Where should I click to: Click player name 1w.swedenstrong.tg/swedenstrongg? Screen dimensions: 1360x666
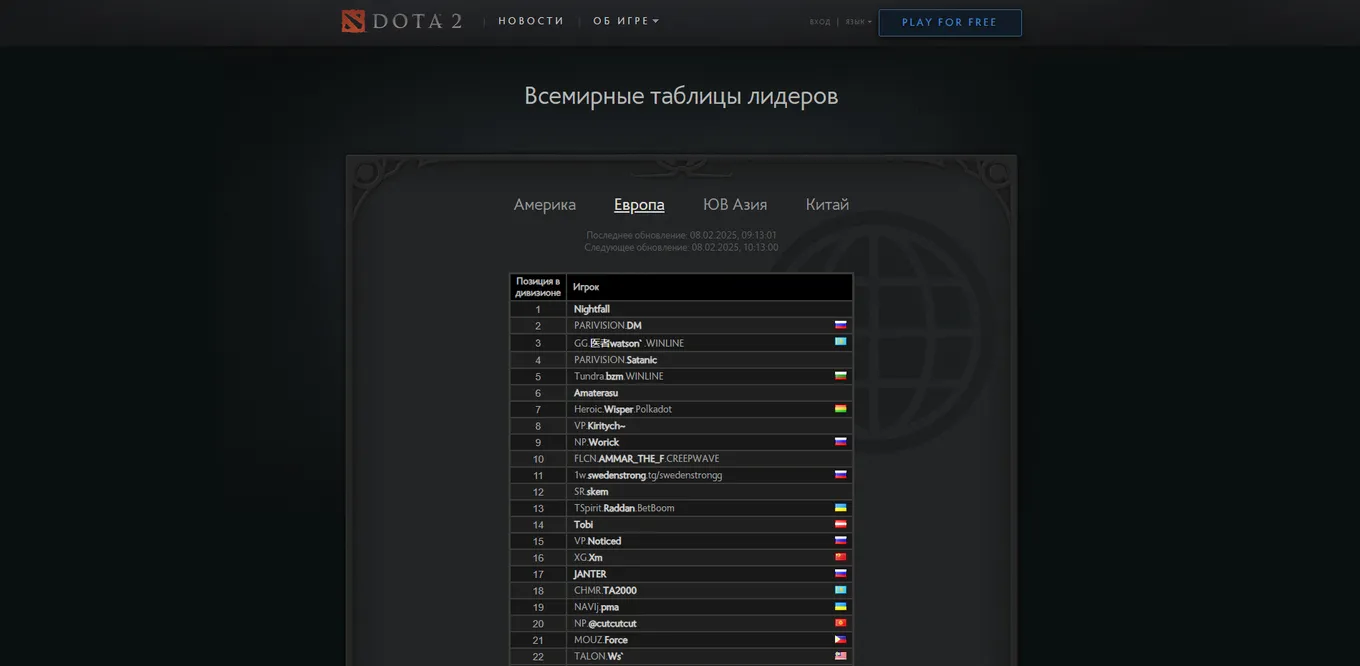click(x=648, y=475)
